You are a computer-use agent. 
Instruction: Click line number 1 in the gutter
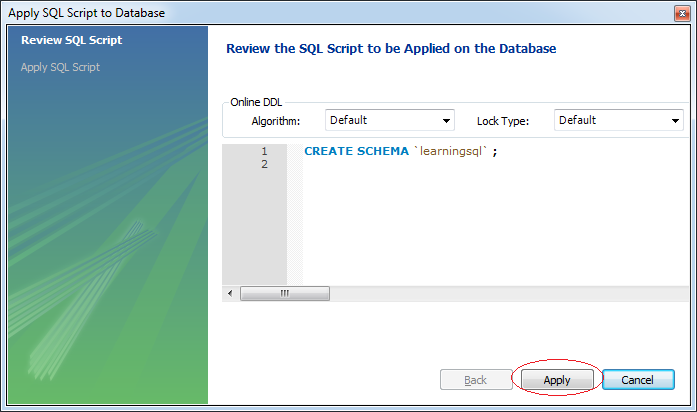tap(264, 151)
